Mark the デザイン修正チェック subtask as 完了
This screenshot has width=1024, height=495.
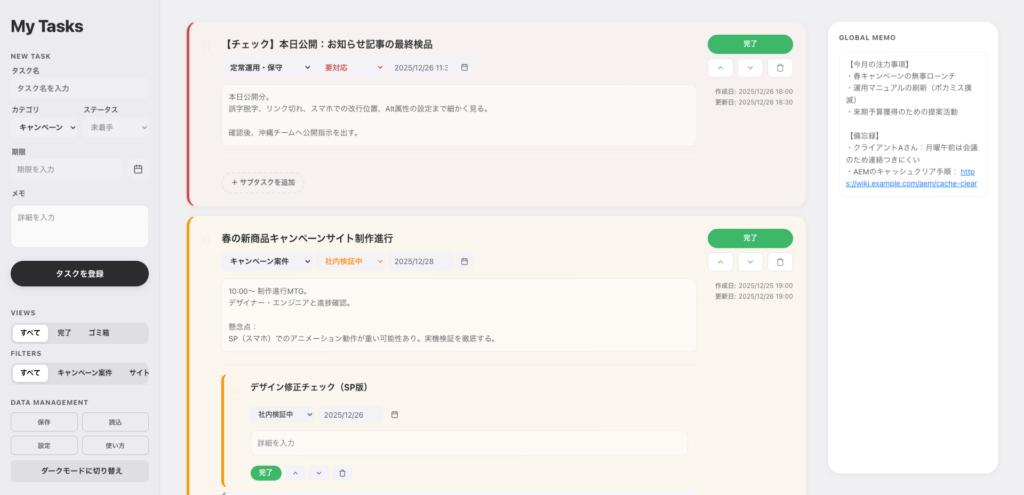[x=266, y=473]
